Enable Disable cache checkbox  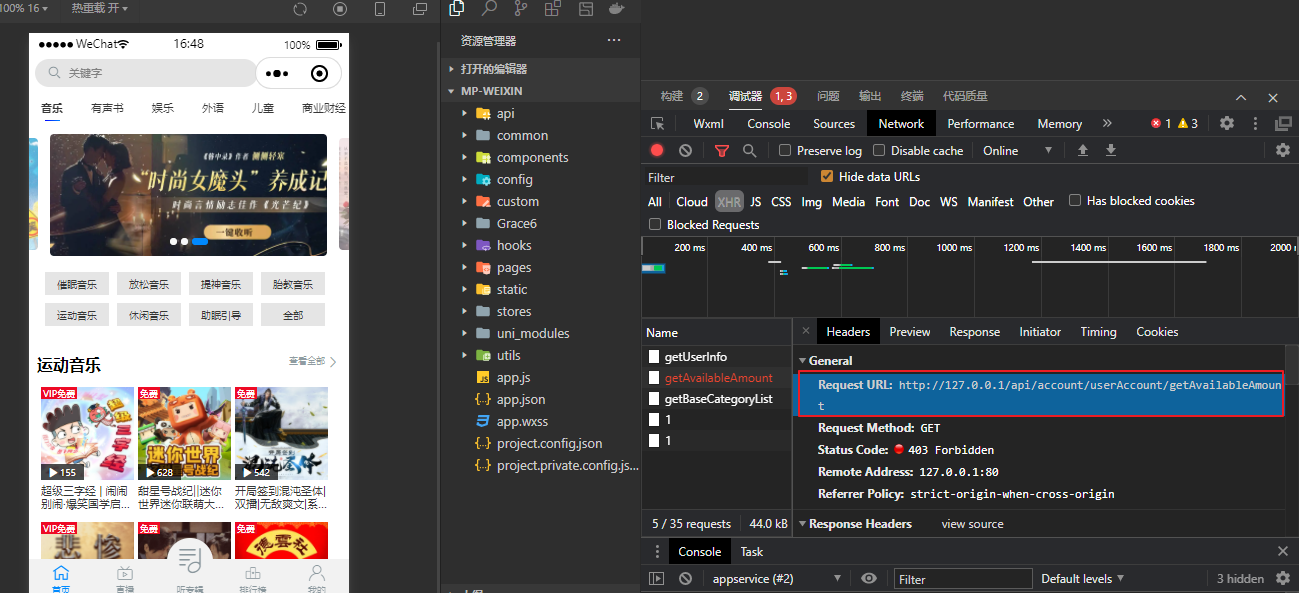(x=879, y=151)
